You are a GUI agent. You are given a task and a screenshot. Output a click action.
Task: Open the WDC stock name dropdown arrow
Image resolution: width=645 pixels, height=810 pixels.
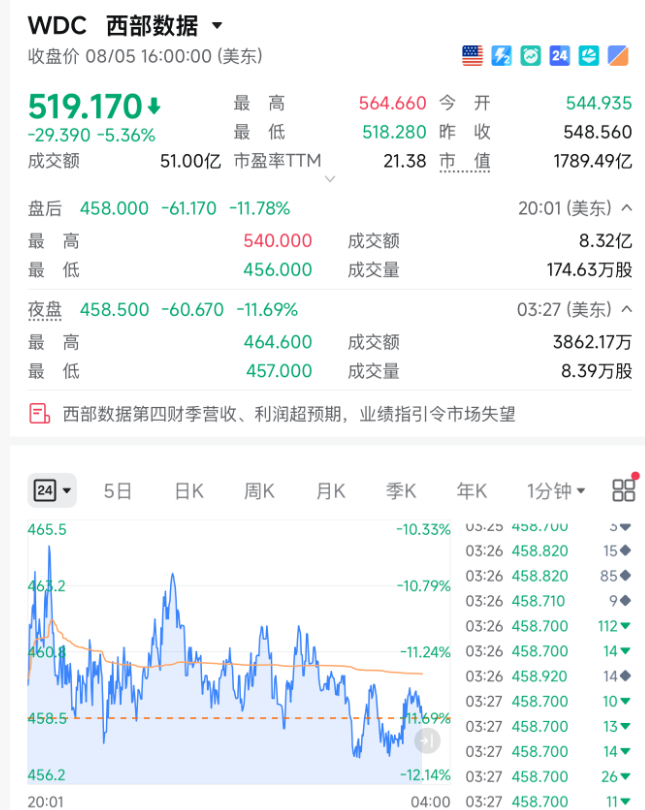pos(217,25)
